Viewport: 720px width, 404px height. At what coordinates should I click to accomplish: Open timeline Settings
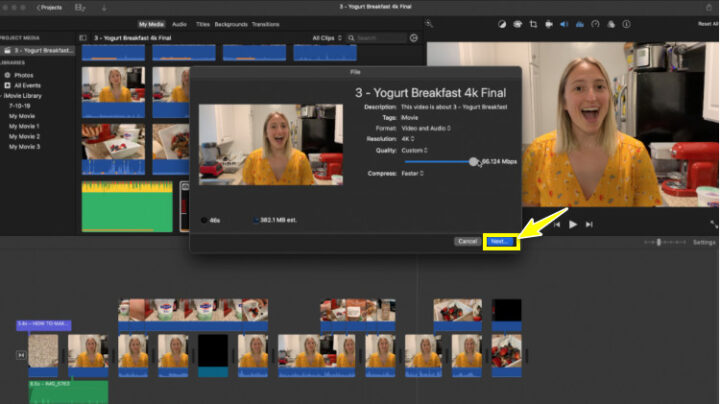pos(704,242)
